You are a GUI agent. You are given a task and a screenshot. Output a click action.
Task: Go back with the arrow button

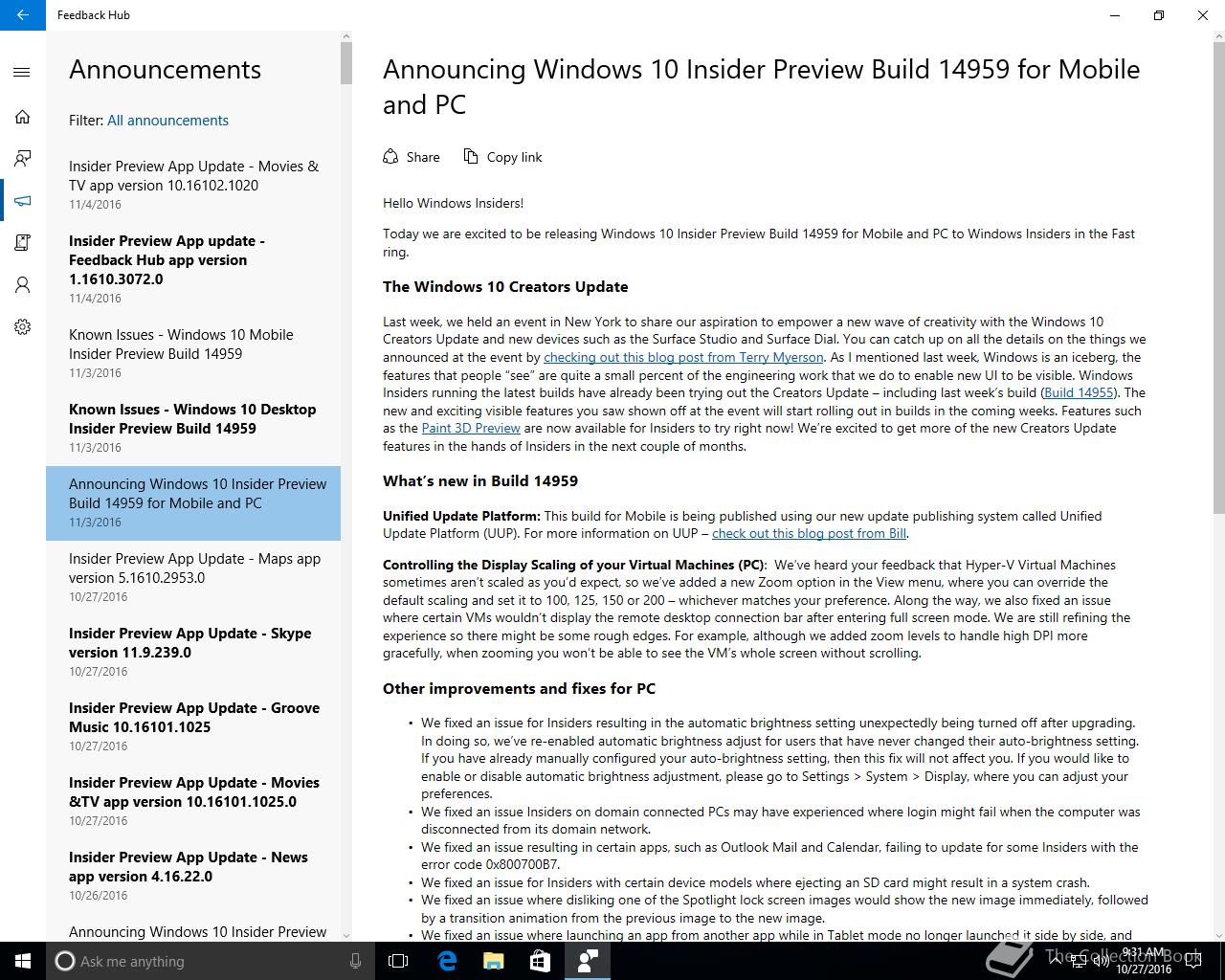pyautogui.click(x=22, y=15)
